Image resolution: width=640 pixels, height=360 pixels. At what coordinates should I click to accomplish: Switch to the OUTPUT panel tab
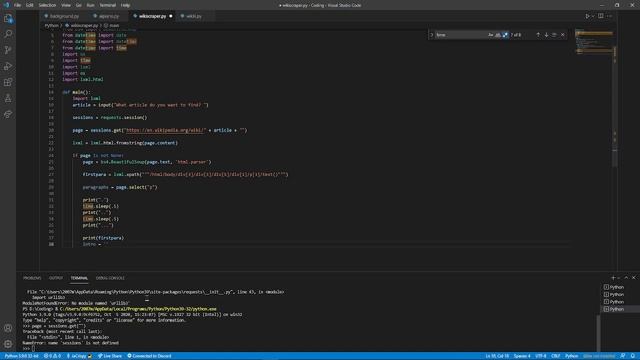click(56, 278)
